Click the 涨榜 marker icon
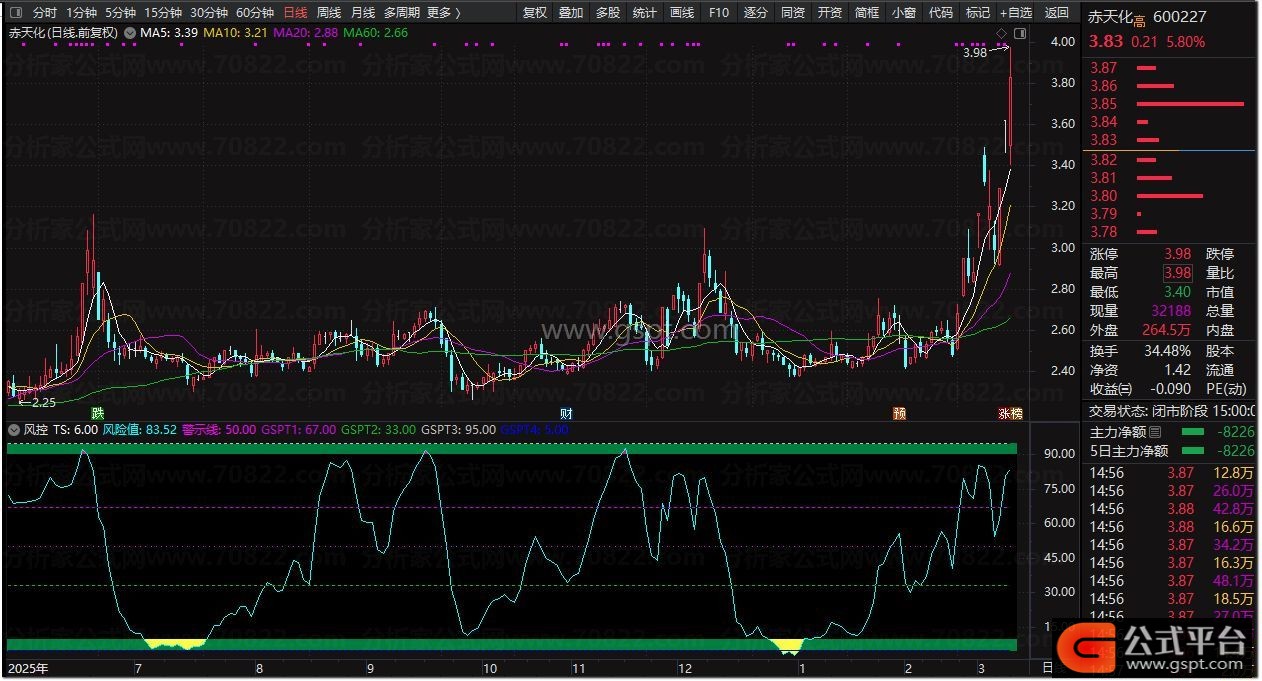The width and height of the screenshot is (1262, 681). coord(1009,413)
